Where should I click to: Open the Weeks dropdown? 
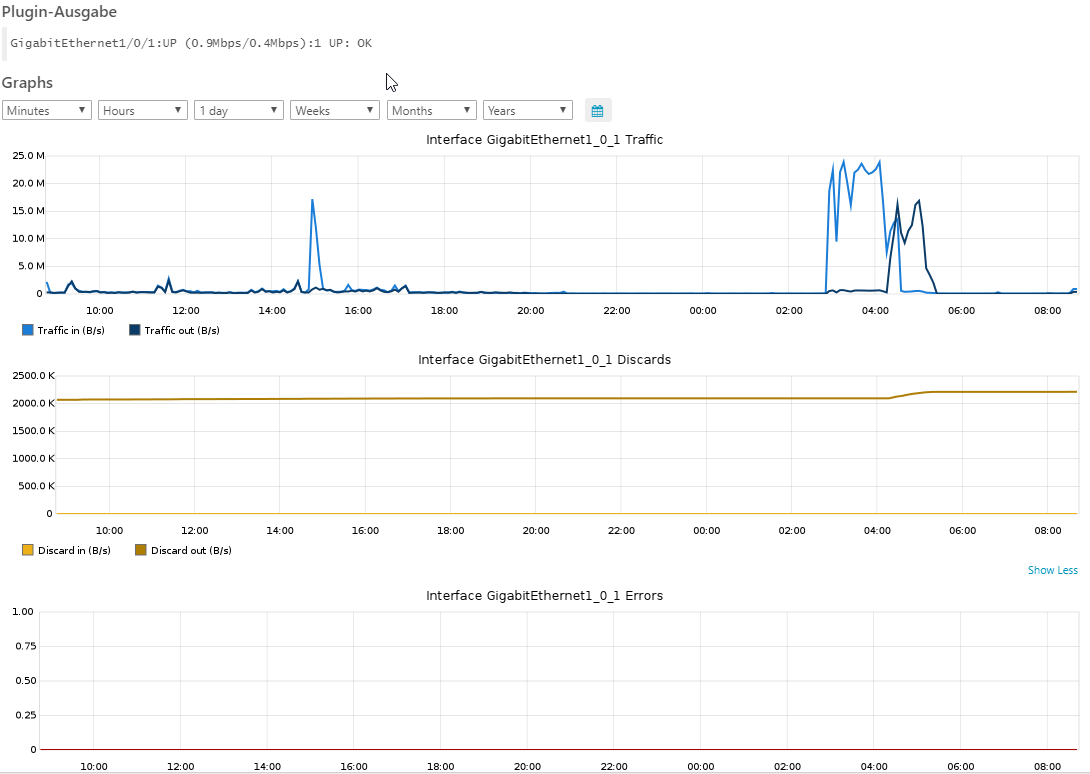334,111
